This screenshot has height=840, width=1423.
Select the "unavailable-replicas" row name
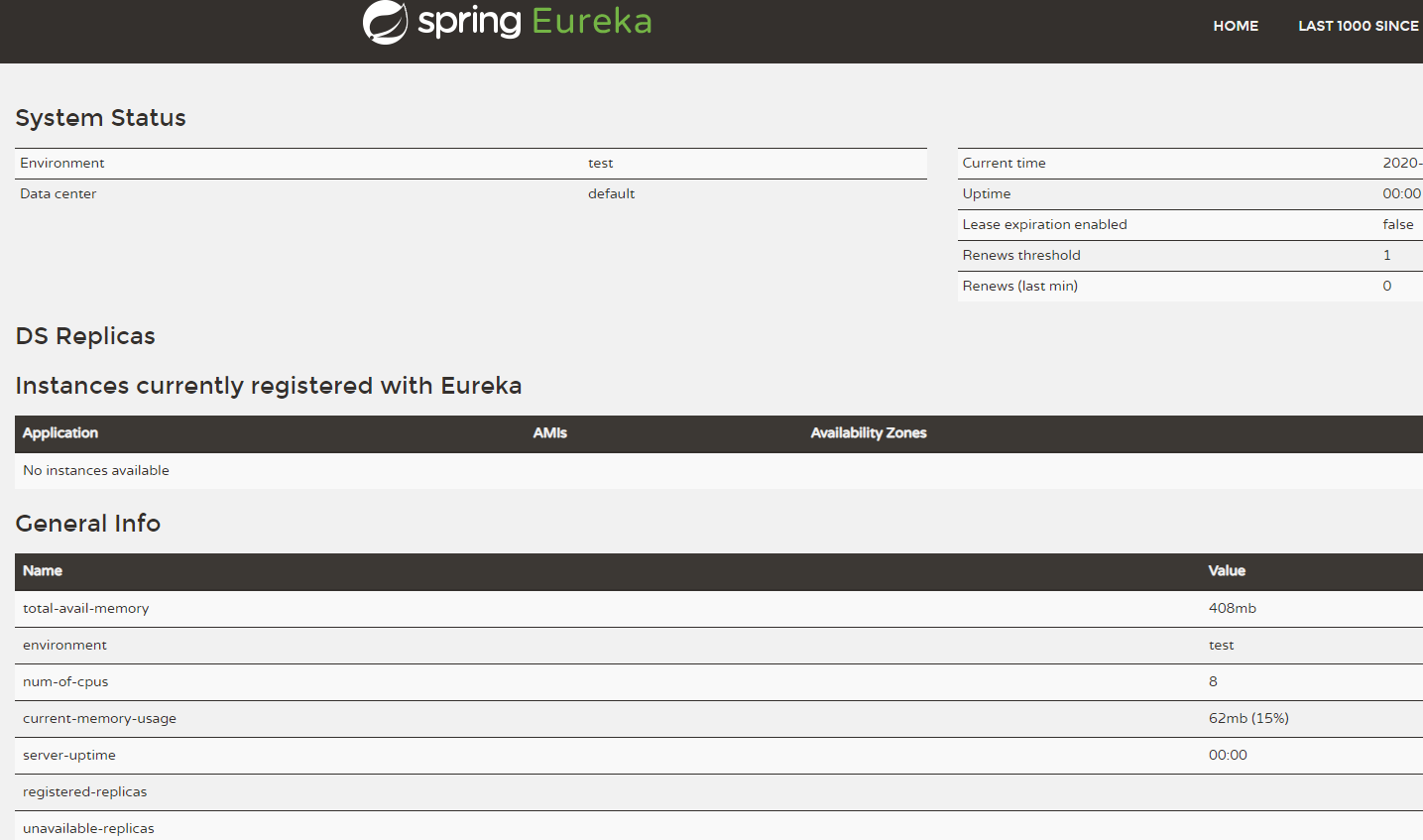click(x=89, y=829)
